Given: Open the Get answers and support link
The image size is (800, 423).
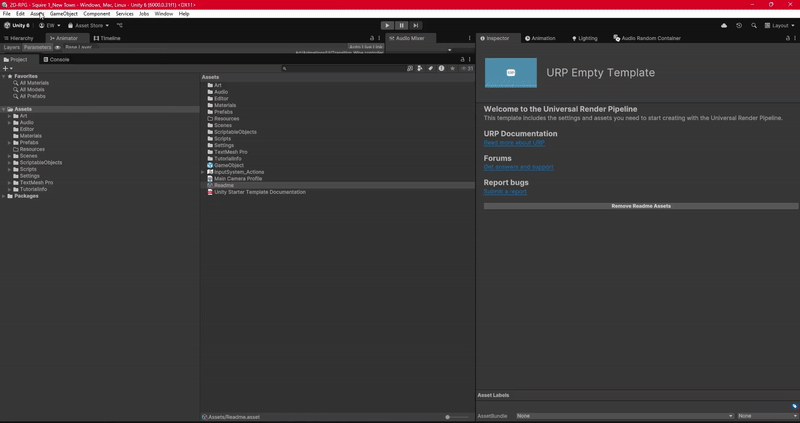Looking at the screenshot, I should point(518,167).
